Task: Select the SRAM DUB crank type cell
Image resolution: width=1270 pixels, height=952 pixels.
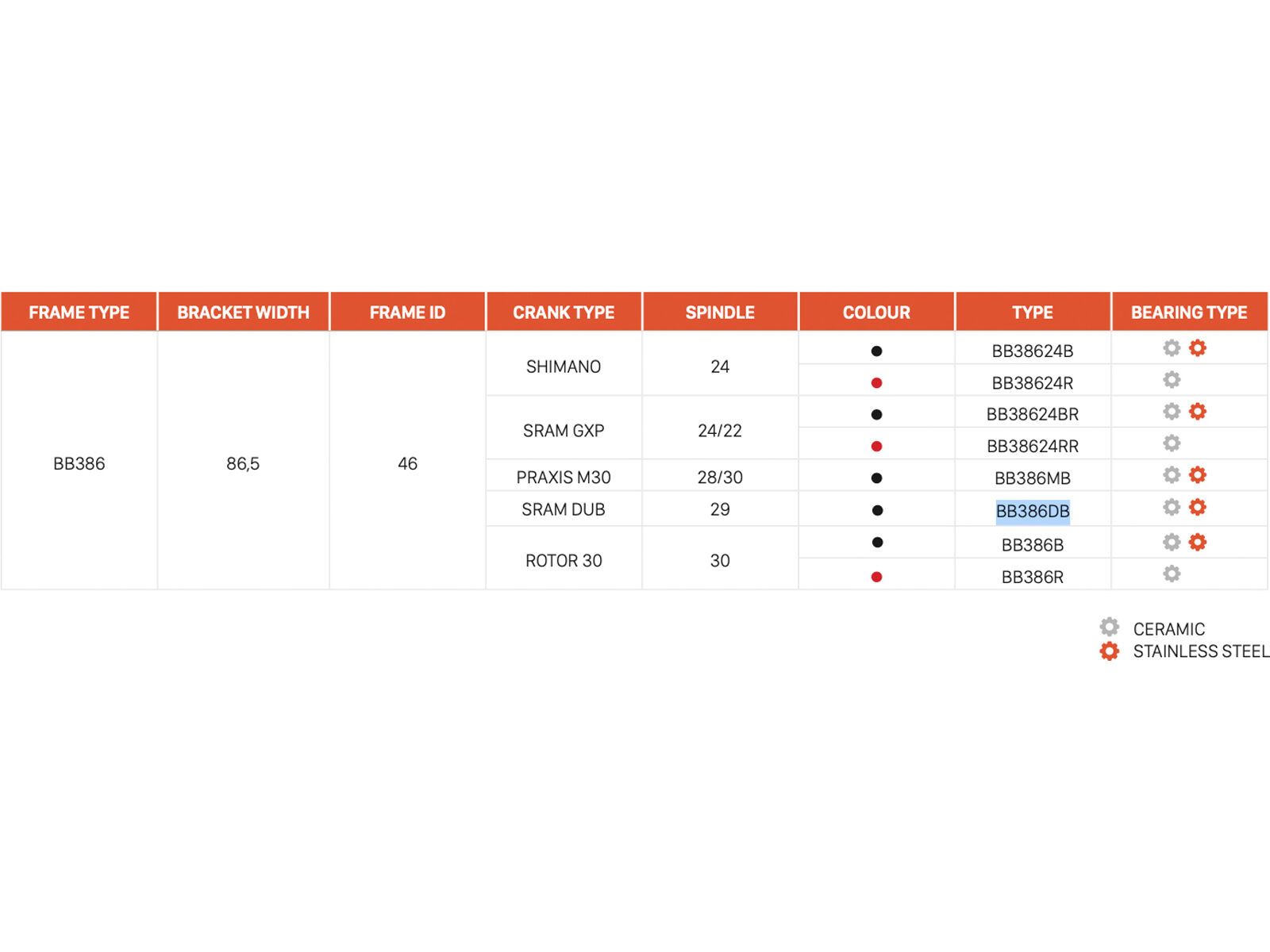Action: (564, 509)
